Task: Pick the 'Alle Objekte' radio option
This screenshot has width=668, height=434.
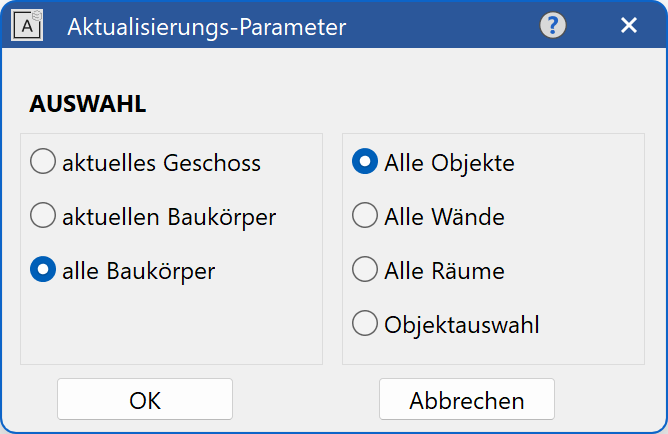Action: pyautogui.click(x=365, y=162)
